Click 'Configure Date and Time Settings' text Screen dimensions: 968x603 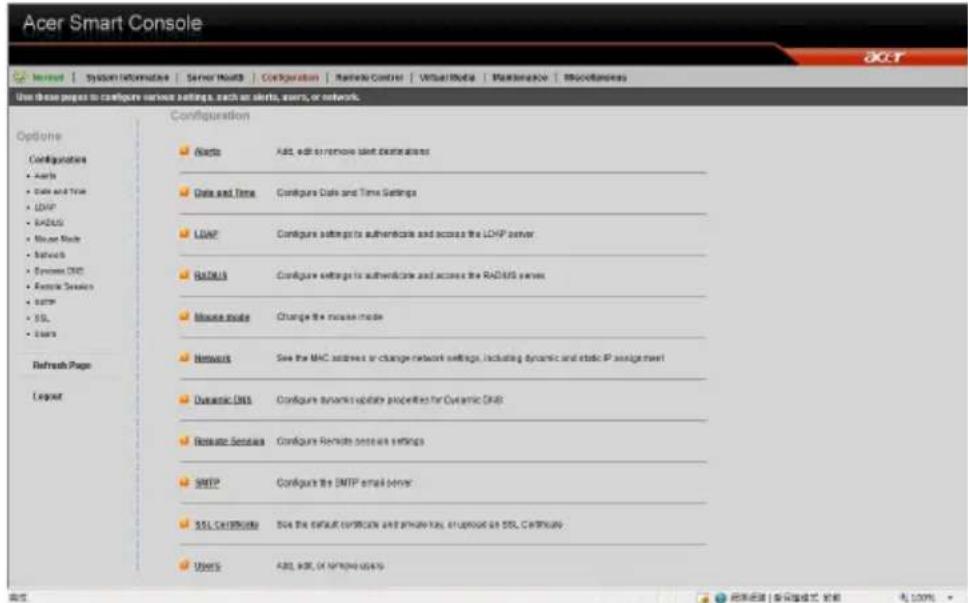346,193
